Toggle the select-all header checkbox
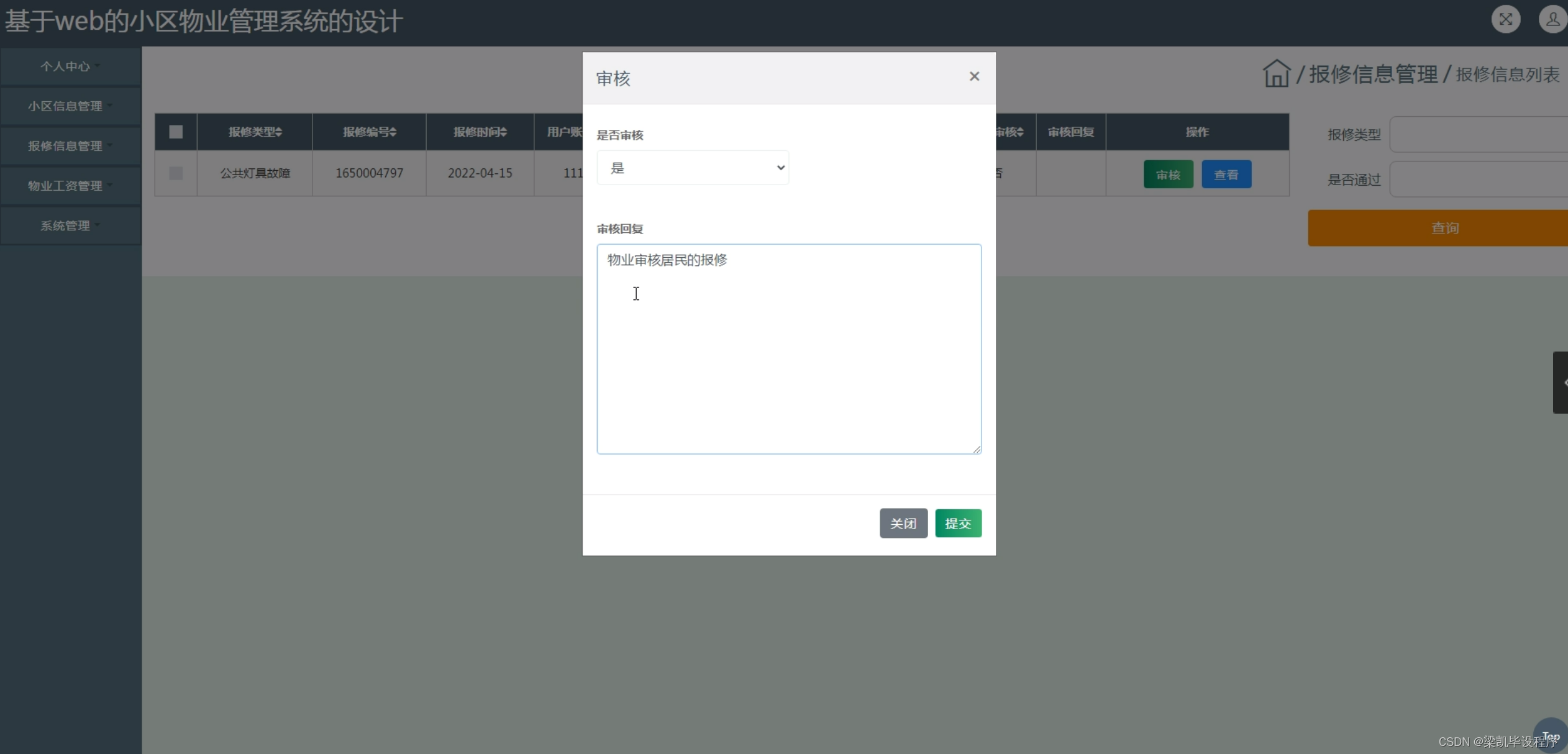The height and width of the screenshot is (754, 1568). 176,132
